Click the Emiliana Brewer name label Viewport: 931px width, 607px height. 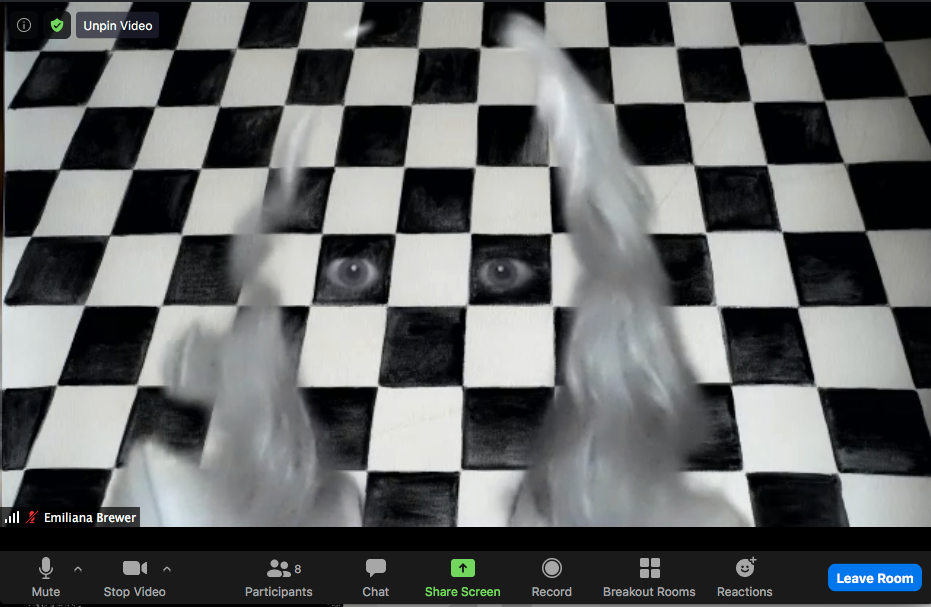[x=90, y=518]
